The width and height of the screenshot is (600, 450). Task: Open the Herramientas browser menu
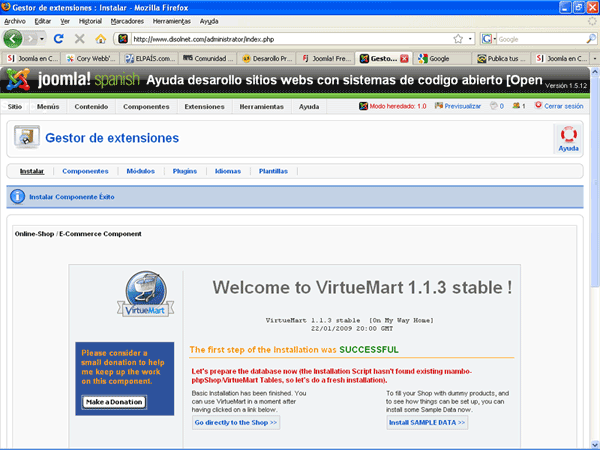pyautogui.click(x=171, y=21)
